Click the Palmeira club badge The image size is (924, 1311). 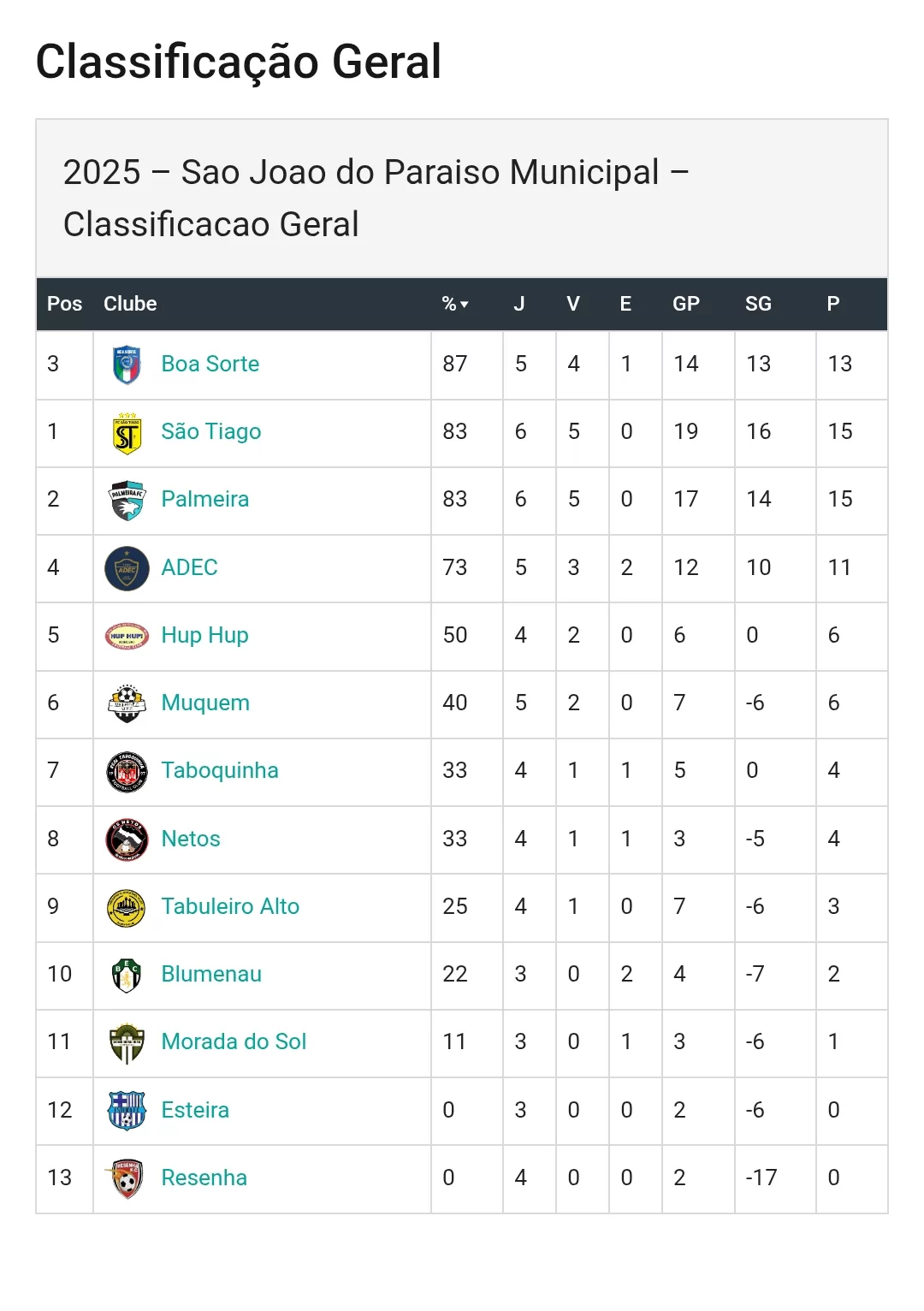pos(127,501)
